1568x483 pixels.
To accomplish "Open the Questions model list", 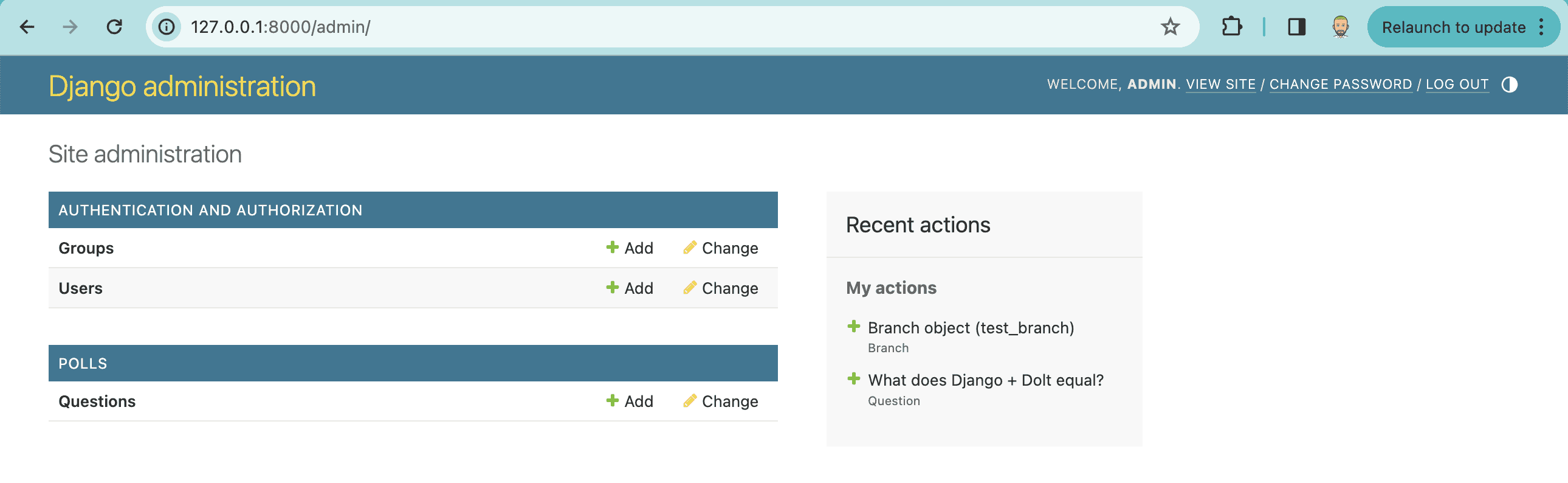I will pos(97,401).
